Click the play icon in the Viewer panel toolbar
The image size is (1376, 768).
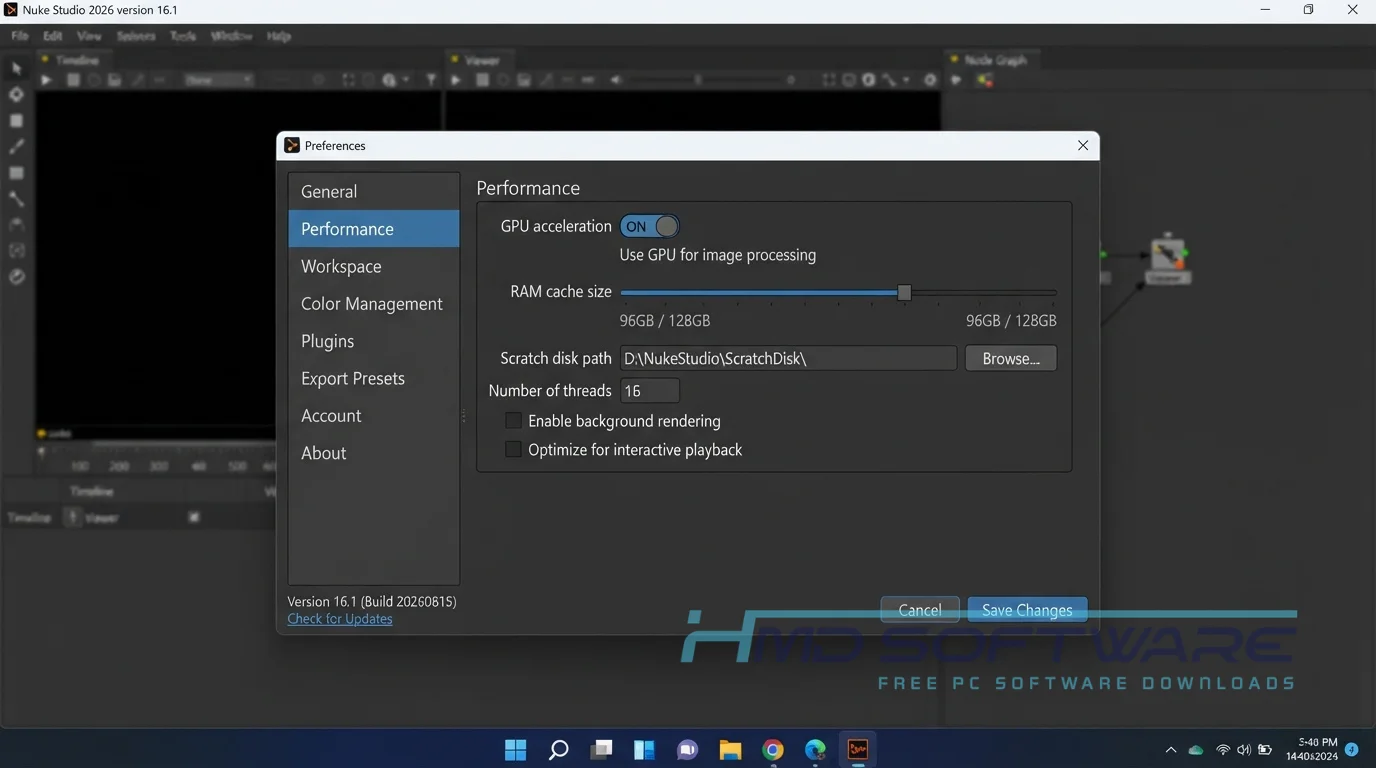point(456,80)
